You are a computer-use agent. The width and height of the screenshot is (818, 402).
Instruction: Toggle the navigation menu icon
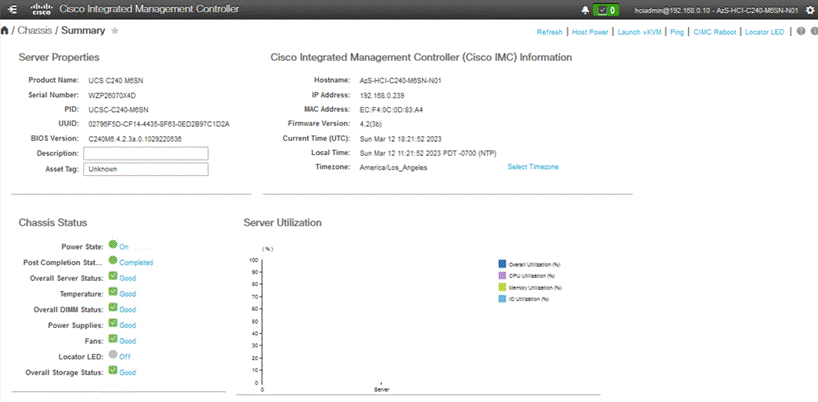click(14, 9)
